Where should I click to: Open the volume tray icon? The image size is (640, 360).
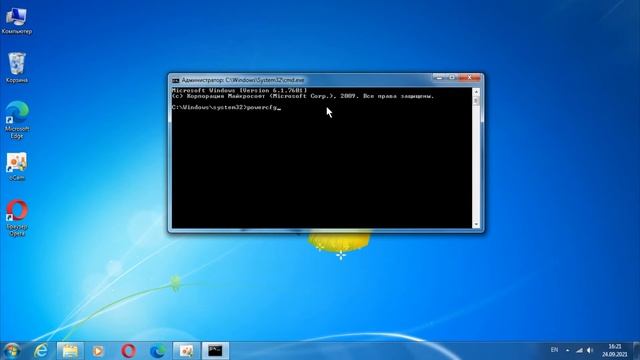(x=590, y=350)
